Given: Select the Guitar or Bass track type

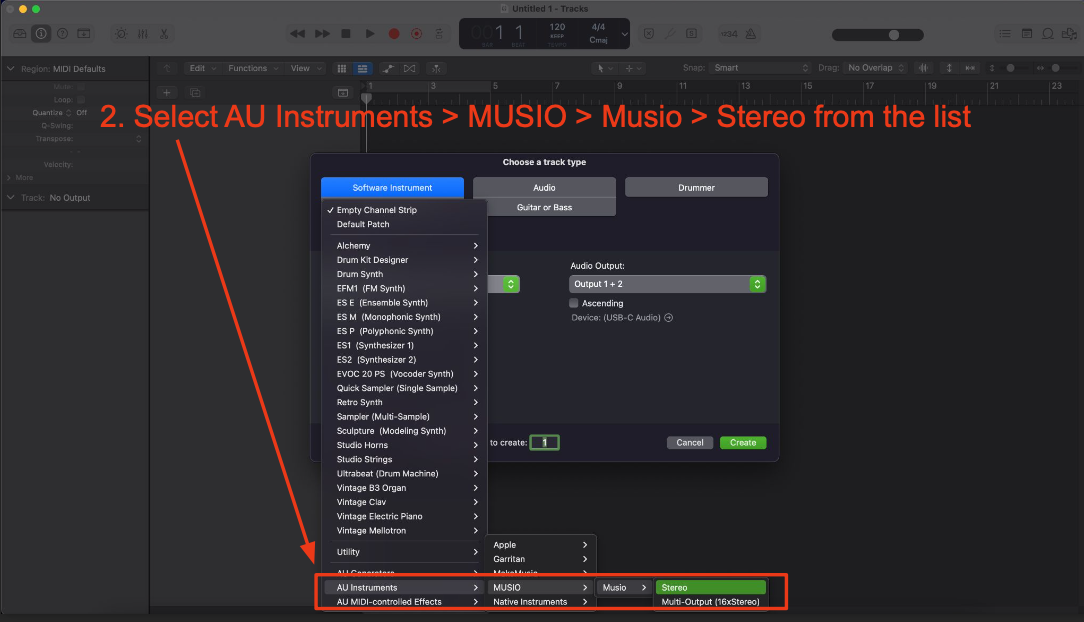Looking at the screenshot, I should (544, 207).
